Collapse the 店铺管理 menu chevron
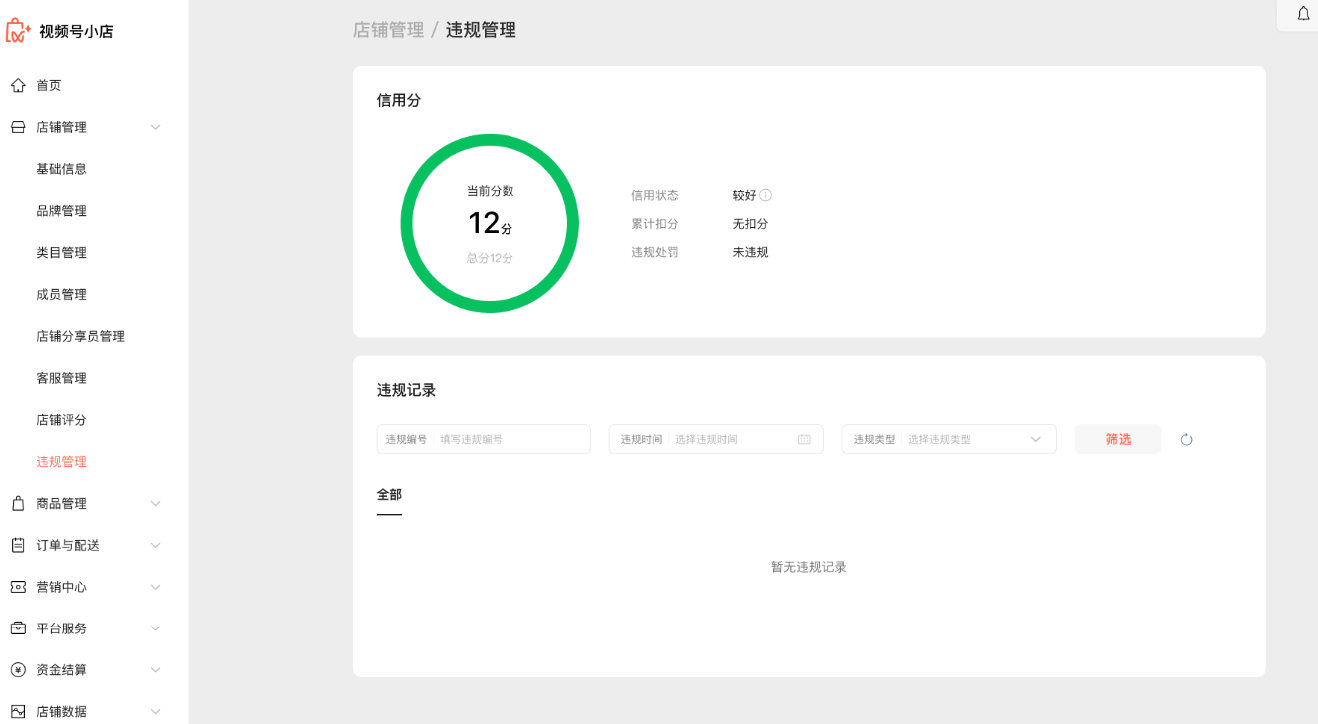The height and width of the screenshot is (724, 1318). coord(155,128)
